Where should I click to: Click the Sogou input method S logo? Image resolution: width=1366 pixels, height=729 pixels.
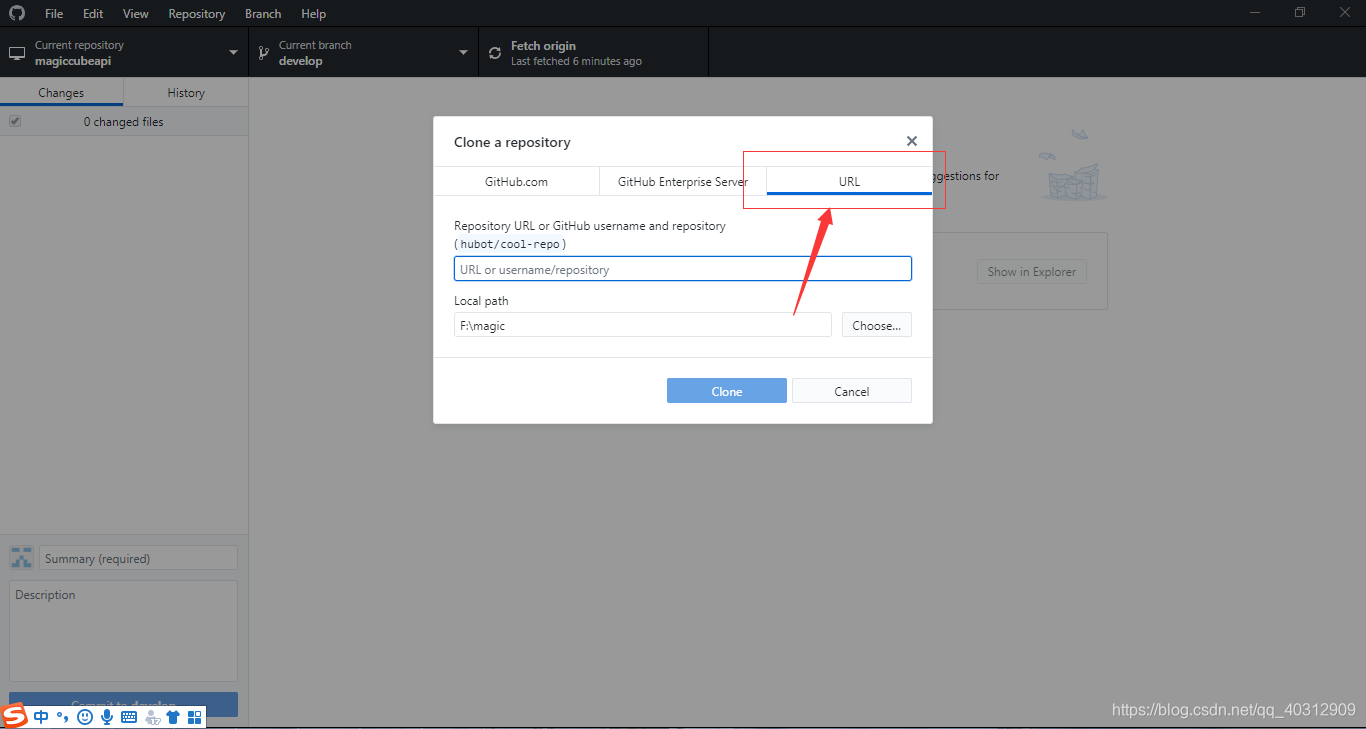pos(15,717)
